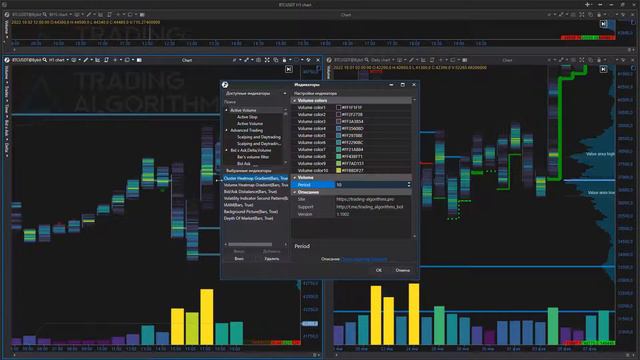Jump to latest bar in H1 chart
Viewport: 640px width, 360px height.
pyautogui.click(x=289, y=69)
